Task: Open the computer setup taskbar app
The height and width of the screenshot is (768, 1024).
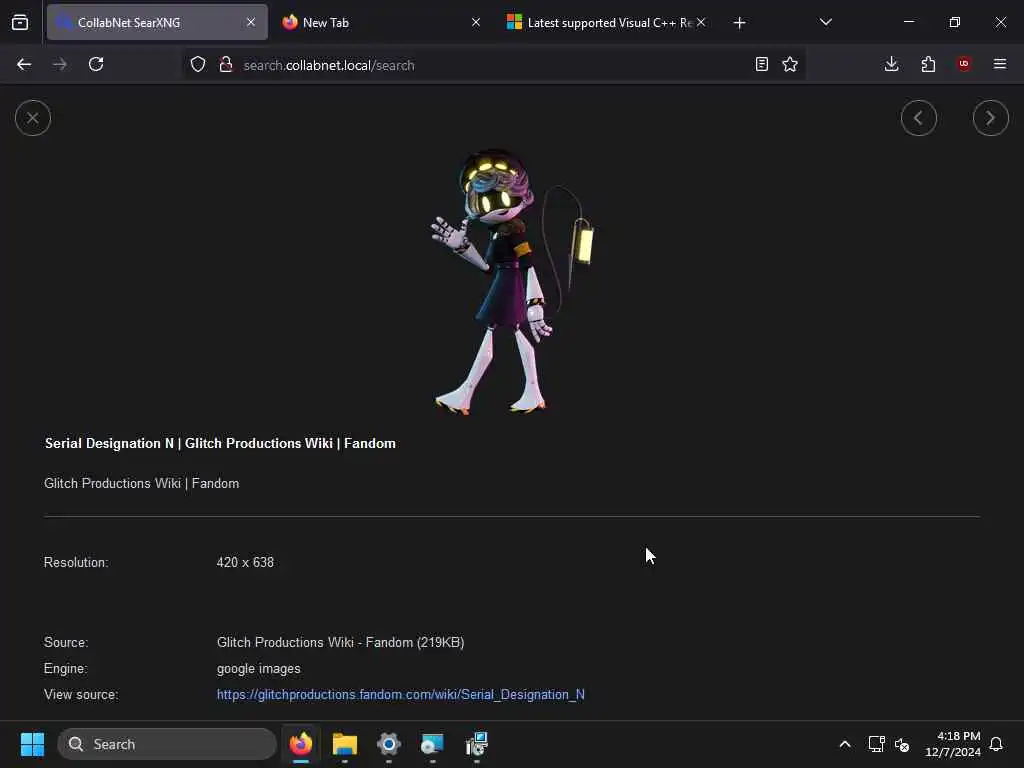Action: tap(476, 744)
